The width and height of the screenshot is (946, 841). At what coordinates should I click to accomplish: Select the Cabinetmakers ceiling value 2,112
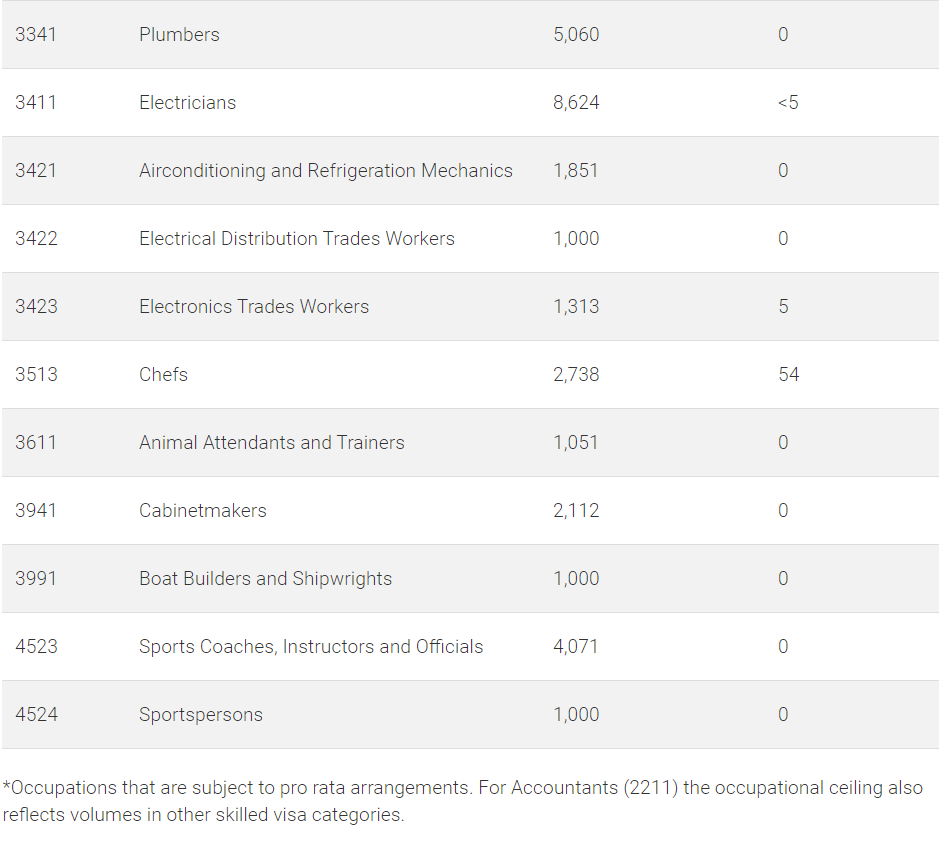576,510
